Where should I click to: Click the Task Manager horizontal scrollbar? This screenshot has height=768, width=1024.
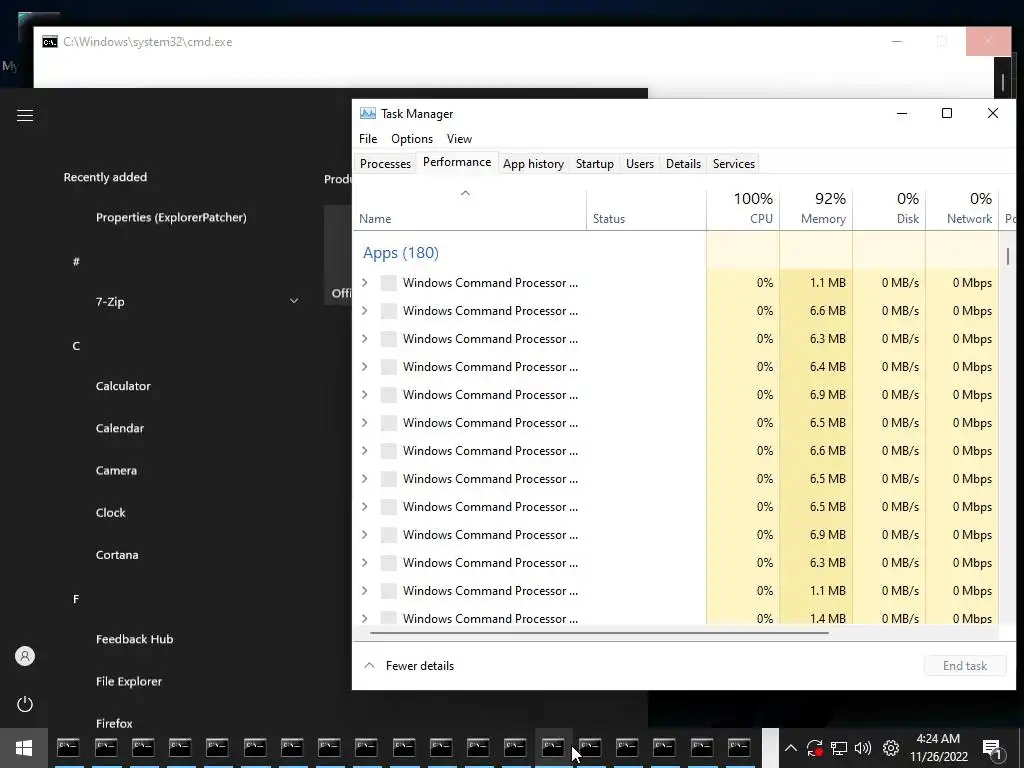(x=600, y=633)
